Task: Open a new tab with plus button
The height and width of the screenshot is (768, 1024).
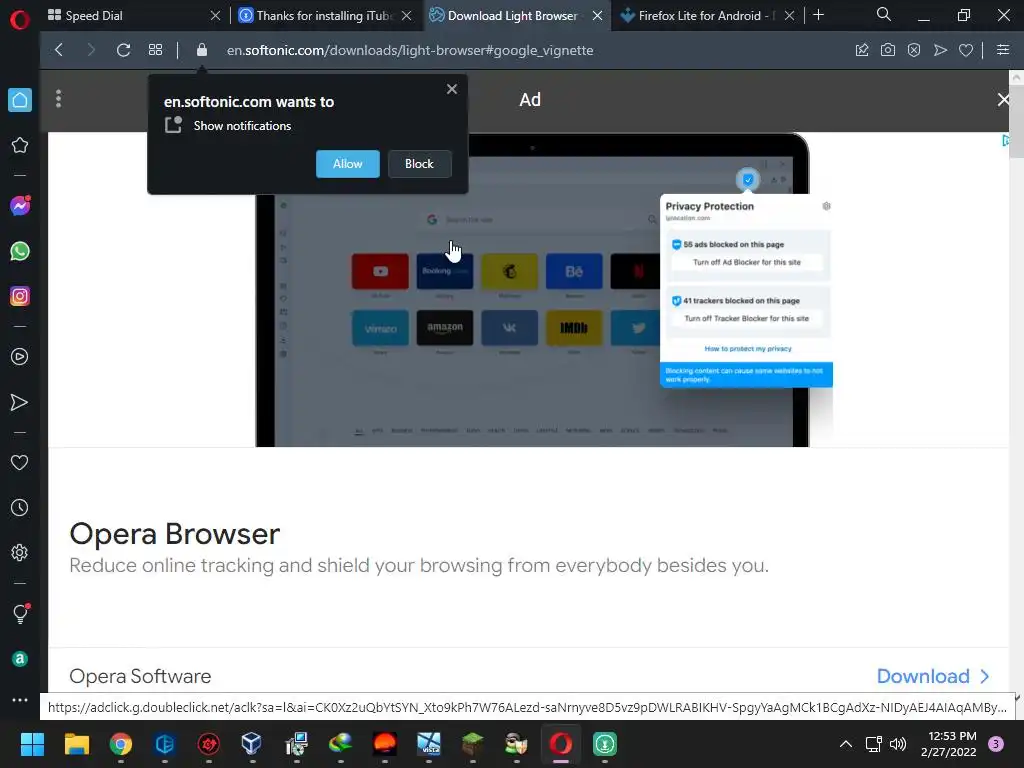Action: [818, 15]
